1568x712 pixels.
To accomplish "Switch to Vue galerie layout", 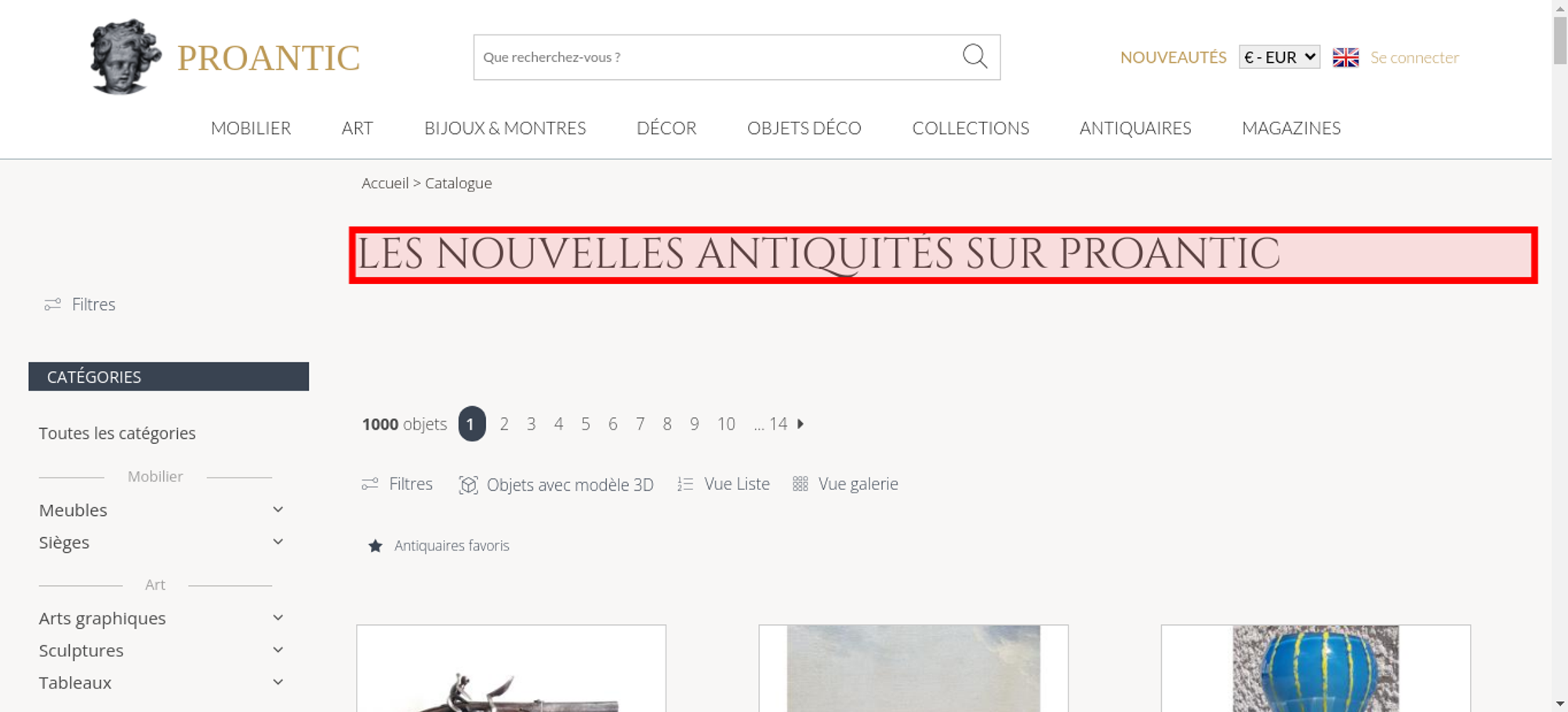I will pos(845,484).
